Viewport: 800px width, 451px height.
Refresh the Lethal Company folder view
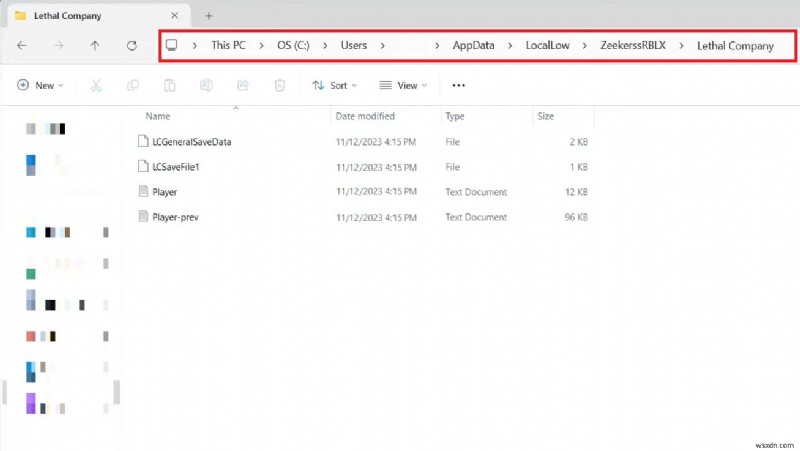click(132, 45)
